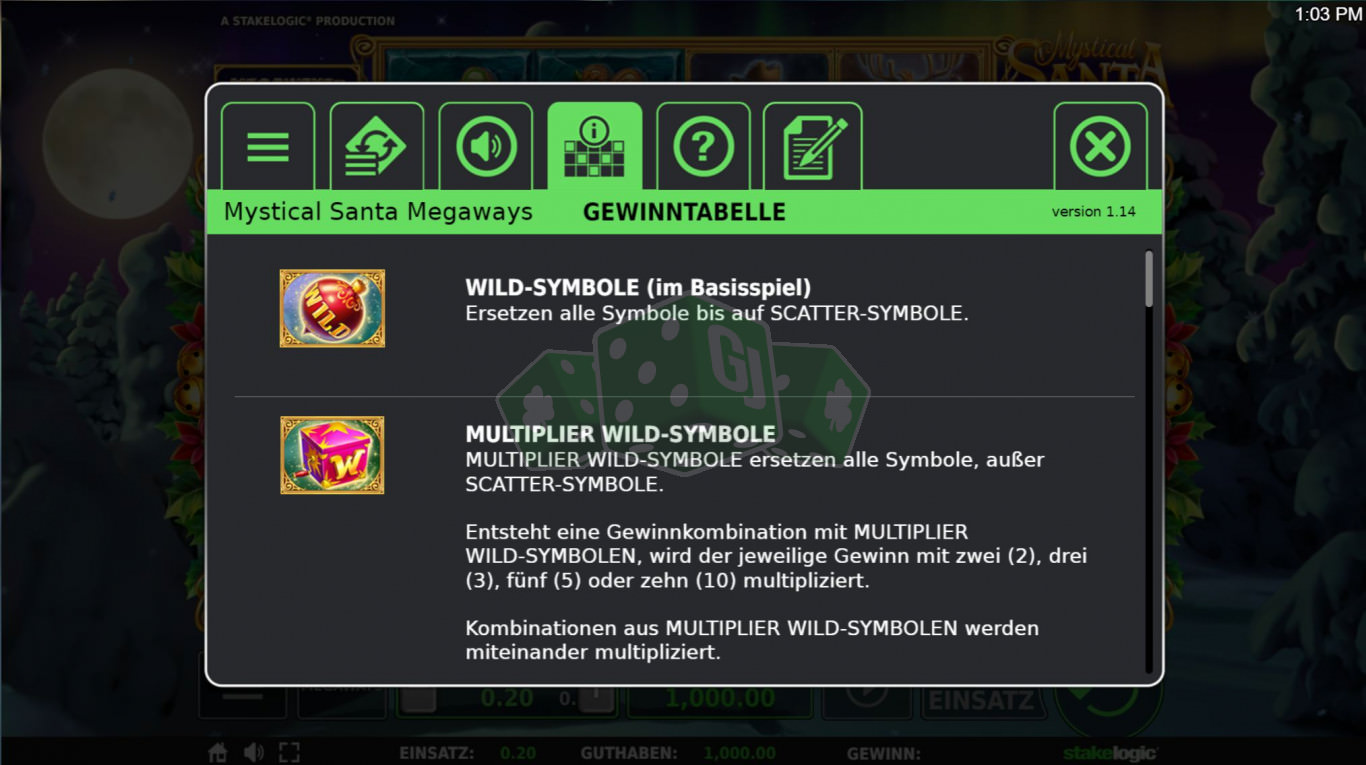The image size is (1366, 765).
Task: Click the clock showing 1:03 PM
Action: click(x=1328, y=14)
